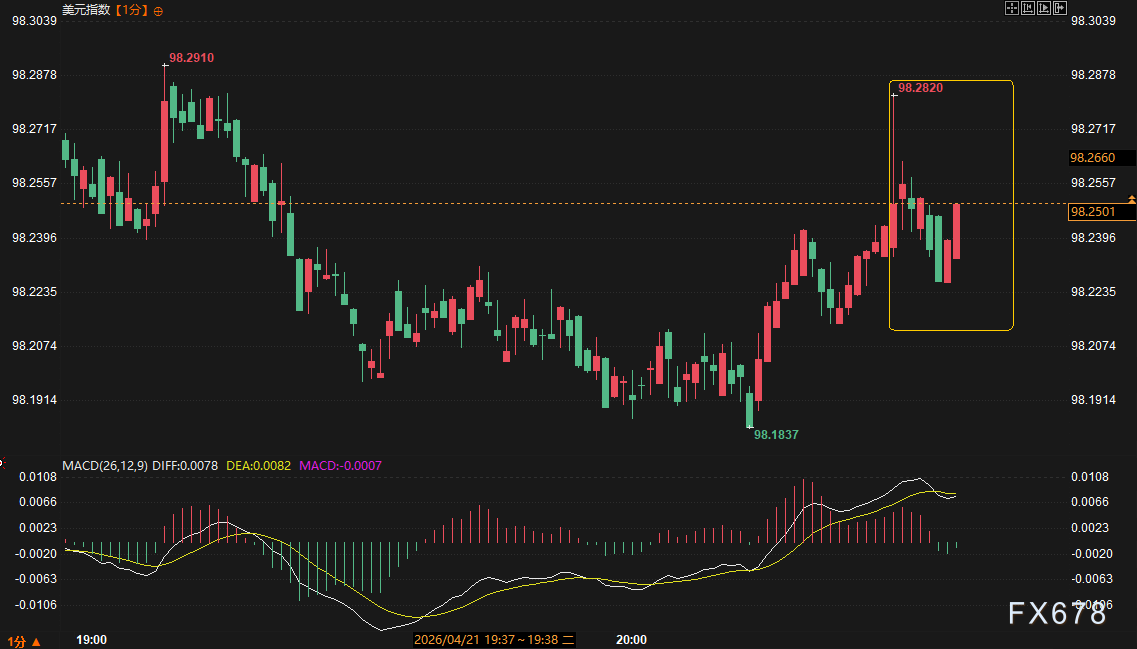Click the 98.1837 low price marker
This screenshot has height=649, width=1137.
click(x=776, y=435)
